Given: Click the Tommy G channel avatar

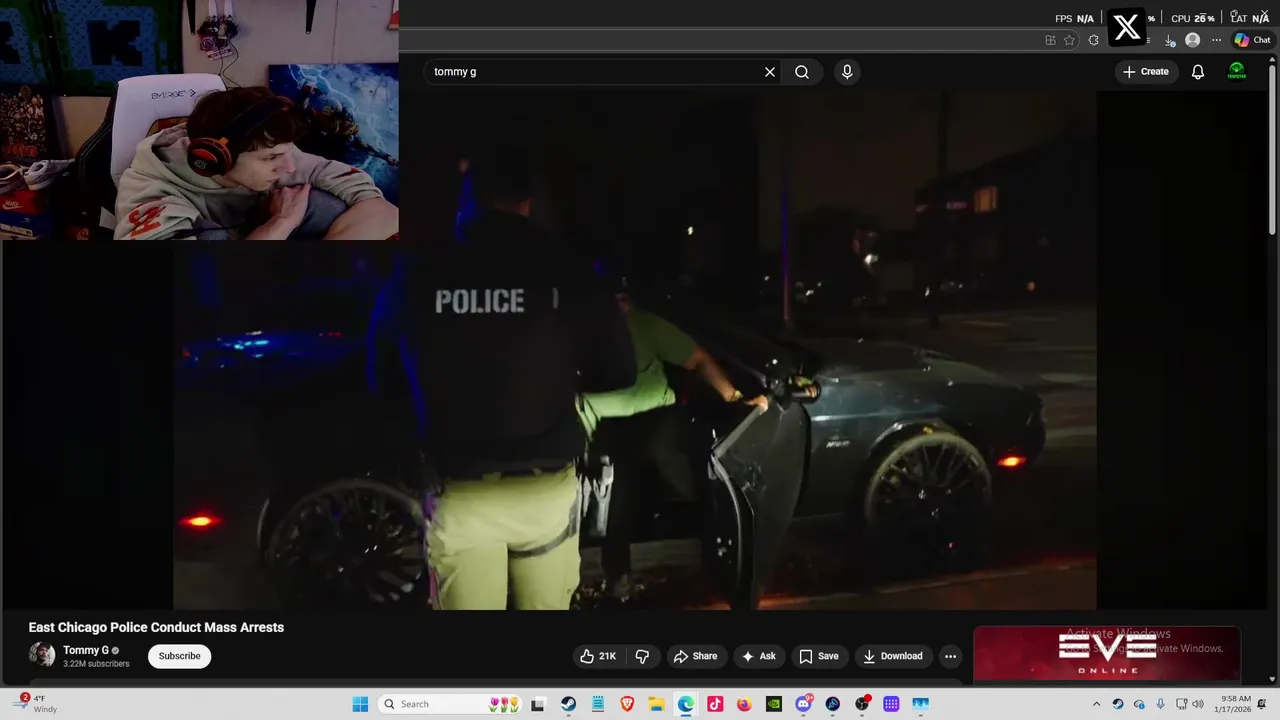Looking at the screenshot, I should point(42,655).
